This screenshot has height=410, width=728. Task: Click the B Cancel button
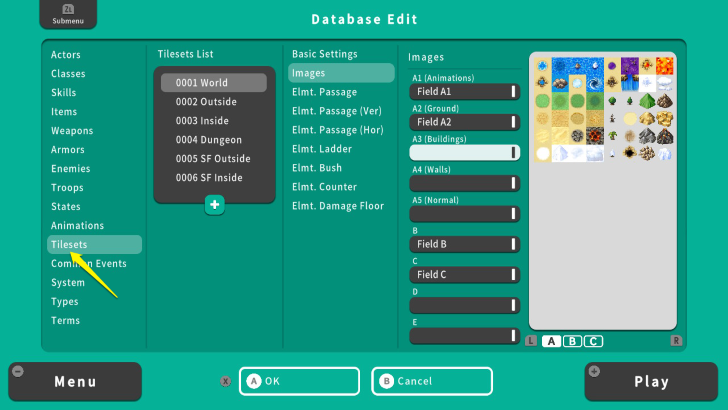click(x=432, y=381)
